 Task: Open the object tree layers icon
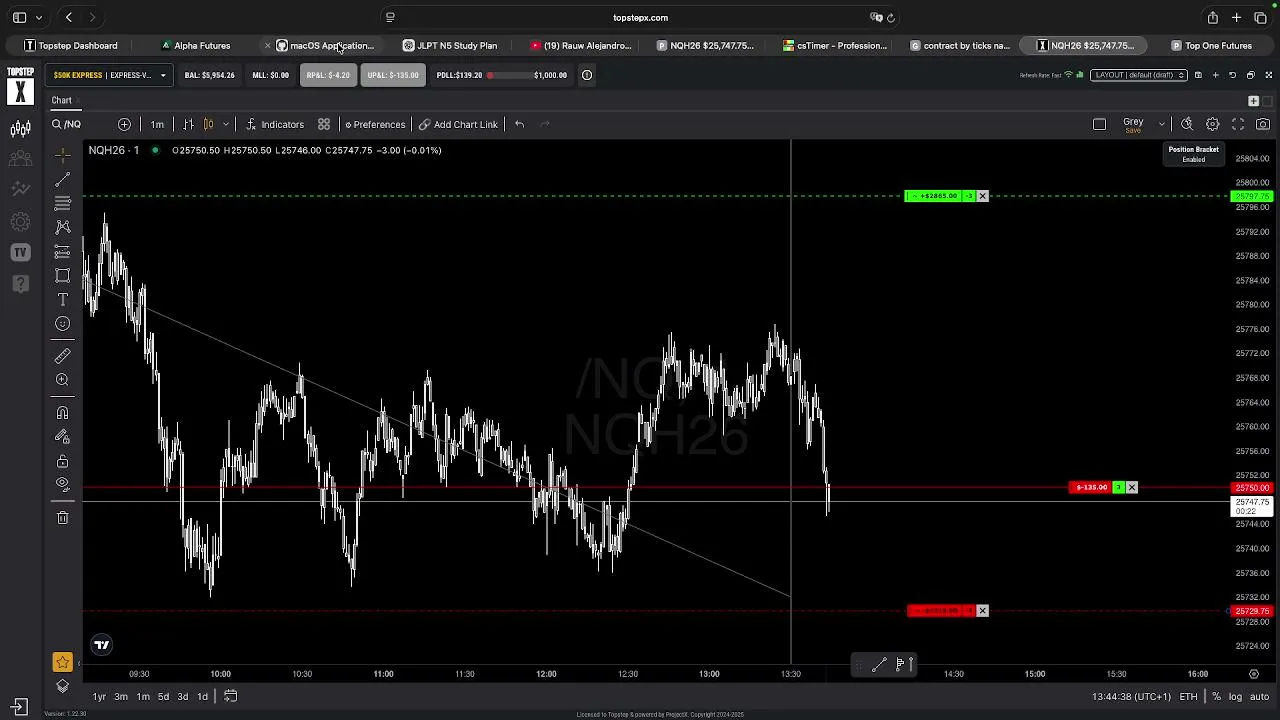[x=62, y=685]
